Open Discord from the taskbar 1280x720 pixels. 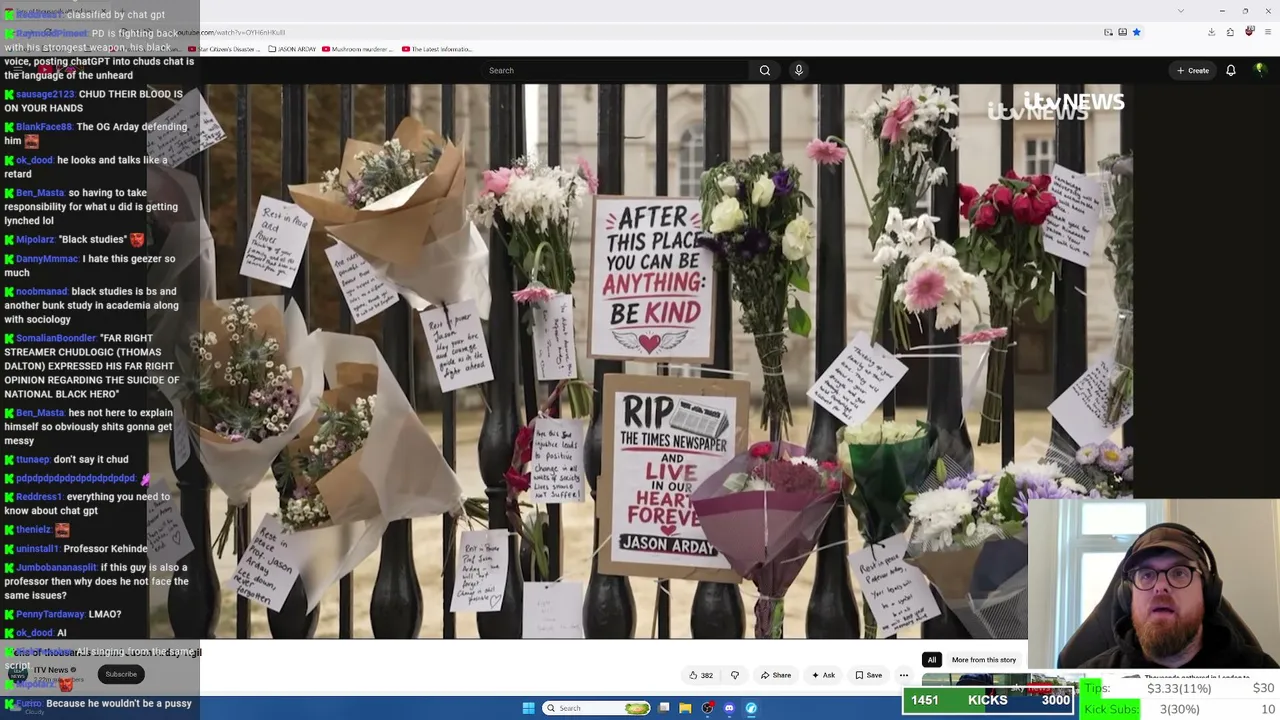point(729,708)
